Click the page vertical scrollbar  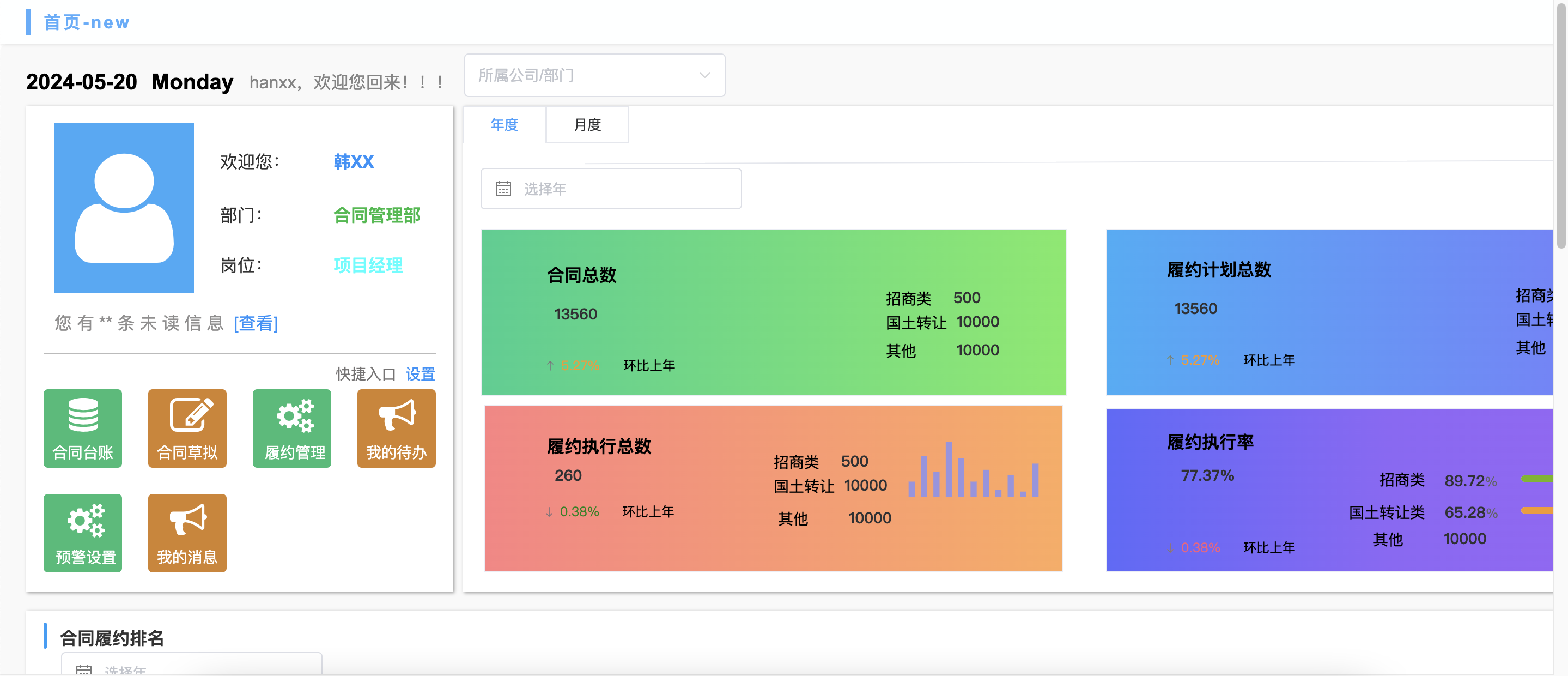click(x=1561, y=125)
